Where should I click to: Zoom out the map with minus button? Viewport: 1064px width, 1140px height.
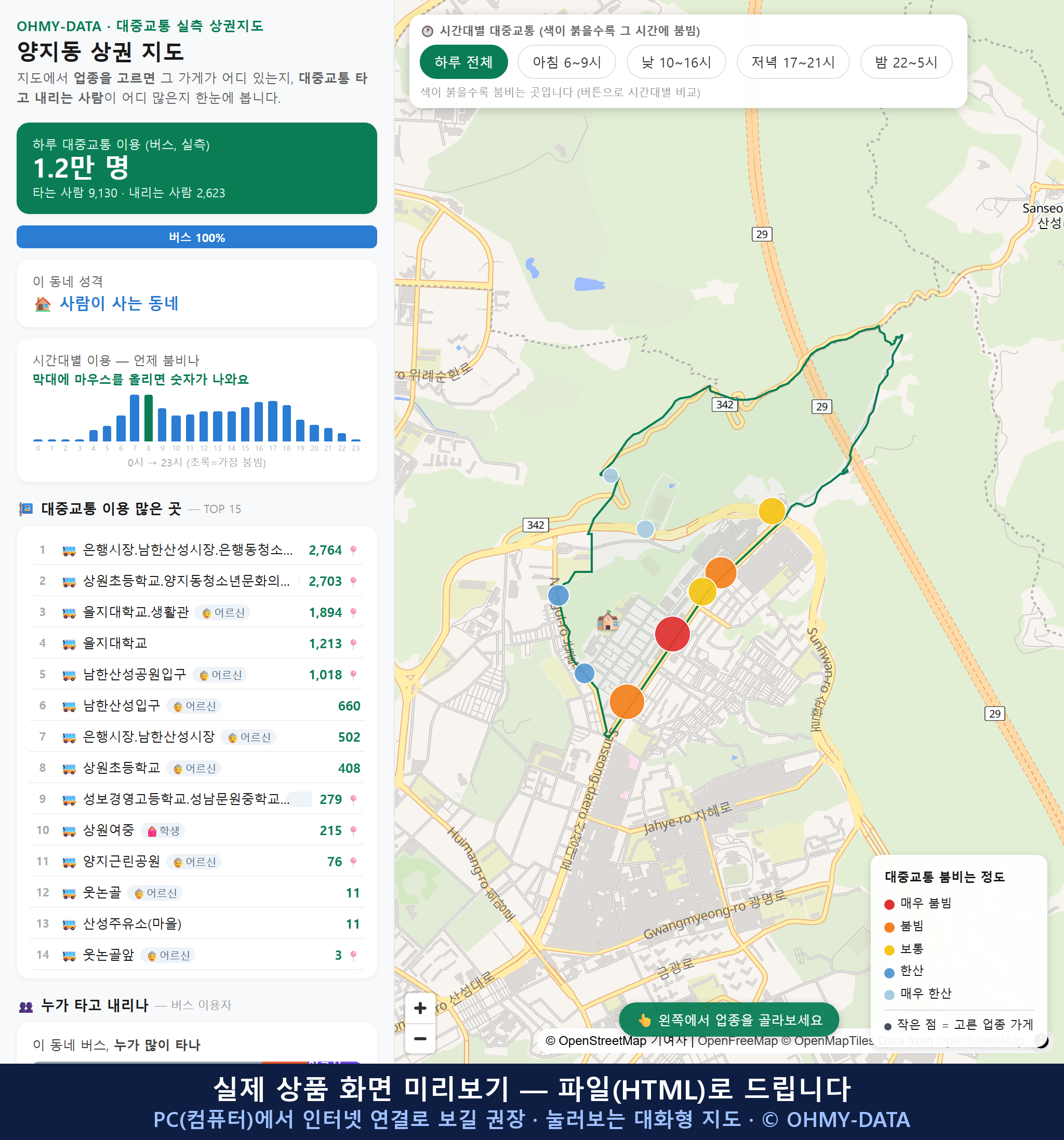[420, 1038]
